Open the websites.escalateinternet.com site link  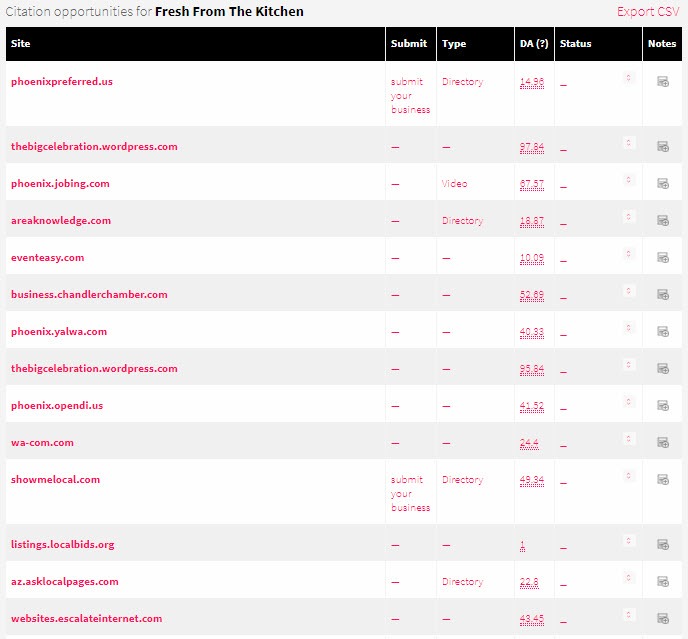[86, 618]
